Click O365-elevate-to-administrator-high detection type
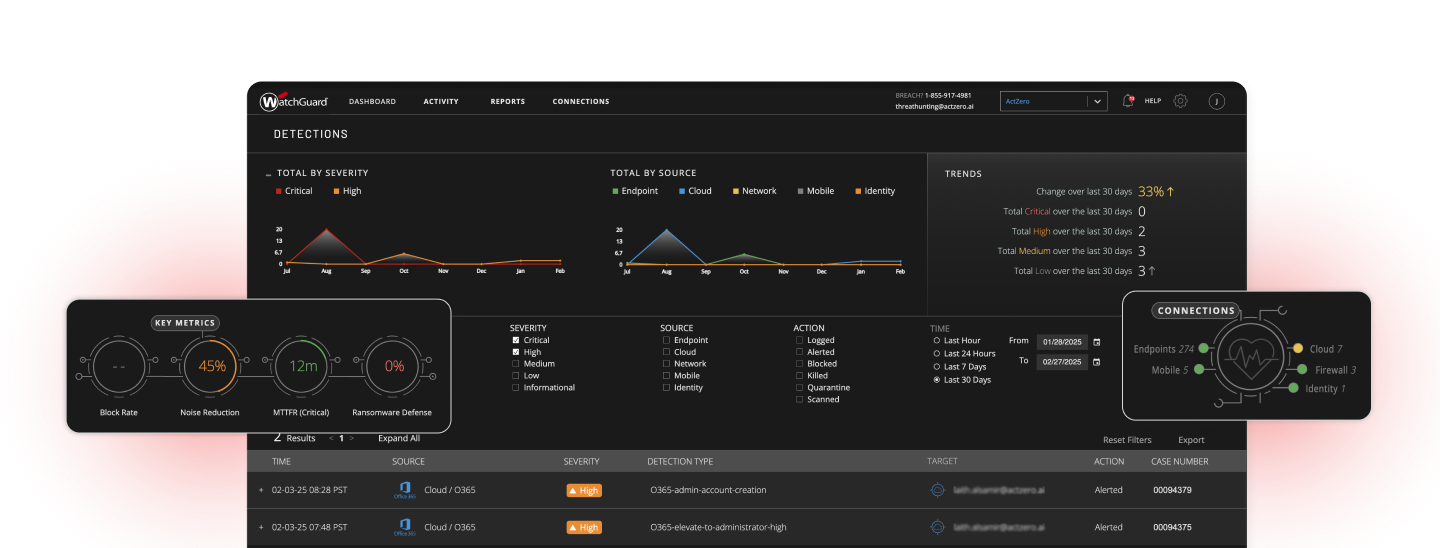 (718, 527)
